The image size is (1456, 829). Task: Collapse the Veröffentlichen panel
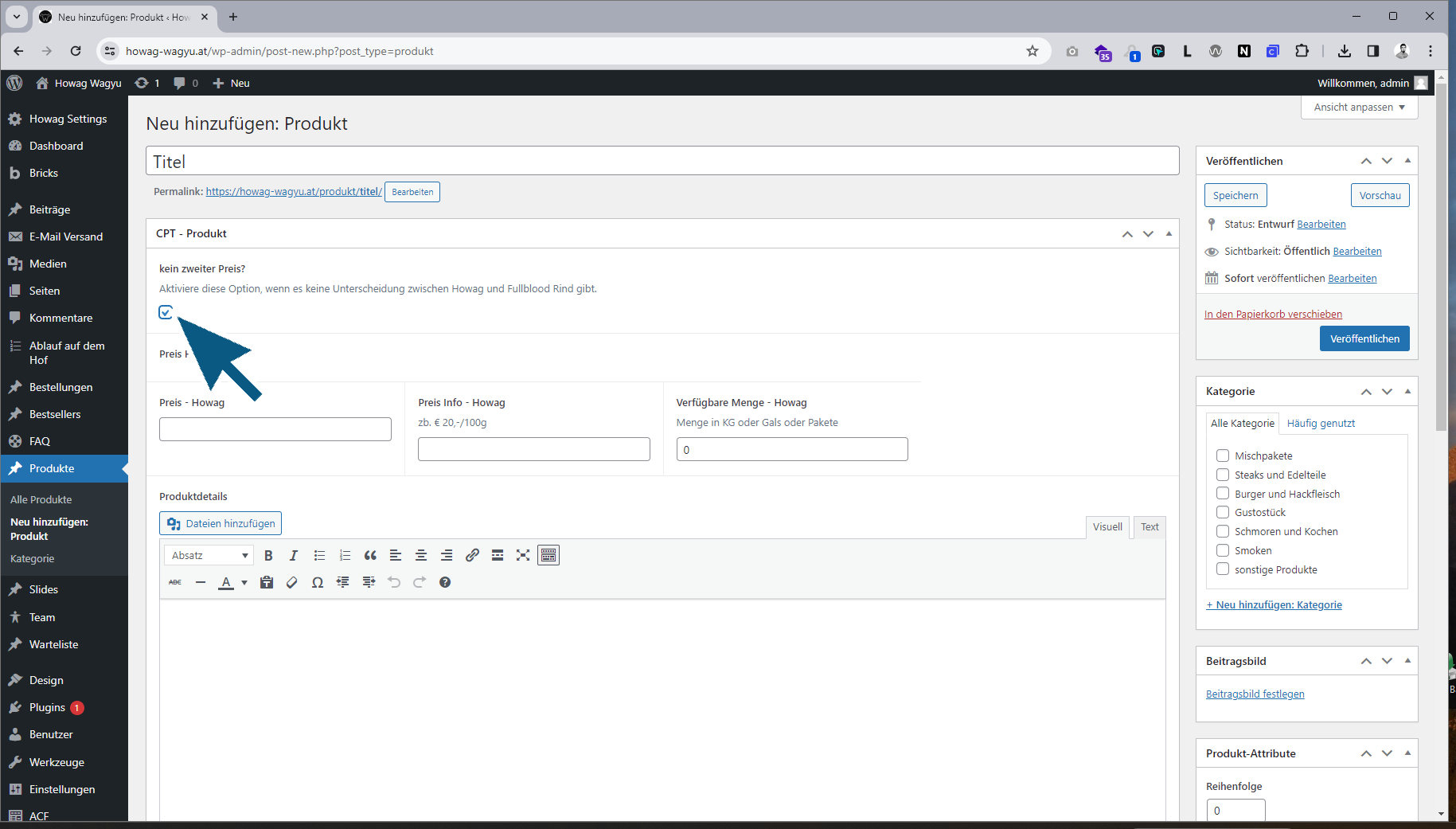click(x=1407, y=161)
